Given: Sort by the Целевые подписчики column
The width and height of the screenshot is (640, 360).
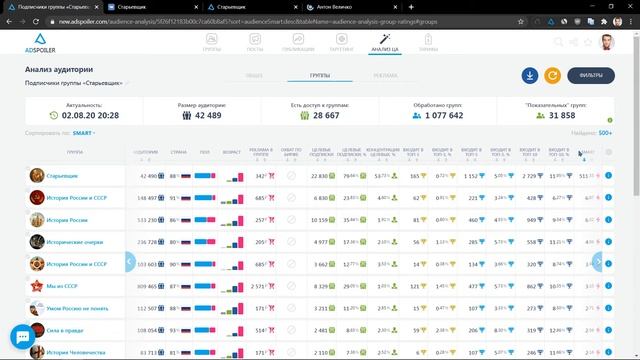Looking at the screenshot, I should (x=321, y=152).
